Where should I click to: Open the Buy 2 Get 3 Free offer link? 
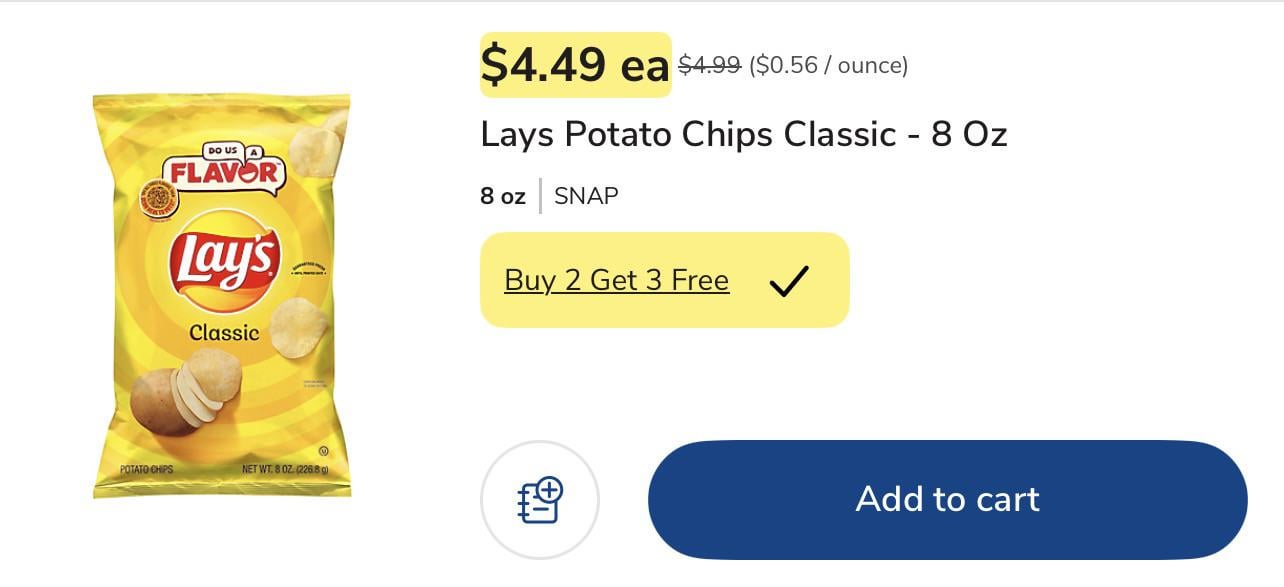(616, 280)
